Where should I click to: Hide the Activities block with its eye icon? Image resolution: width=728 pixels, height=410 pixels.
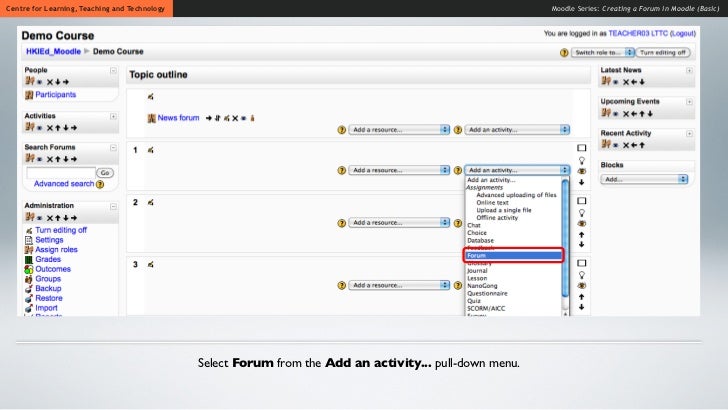tap(40, 129)
